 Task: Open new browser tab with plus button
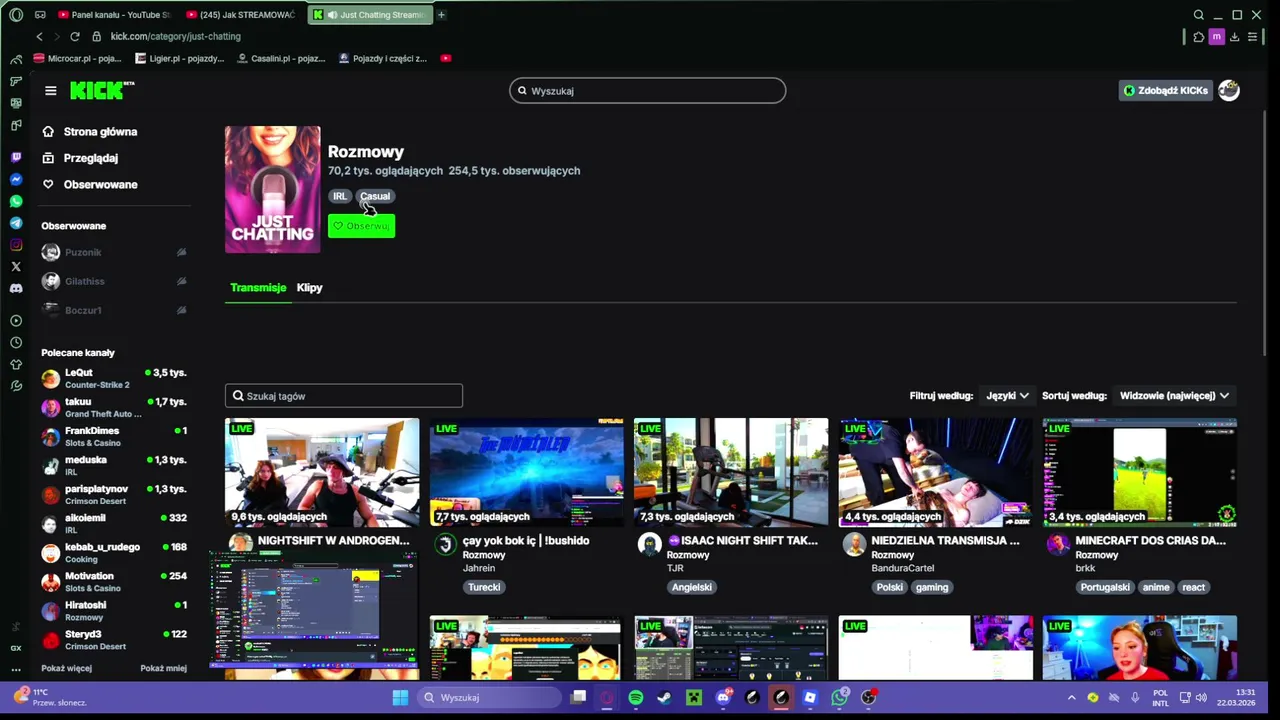click(x=441, y=15)
